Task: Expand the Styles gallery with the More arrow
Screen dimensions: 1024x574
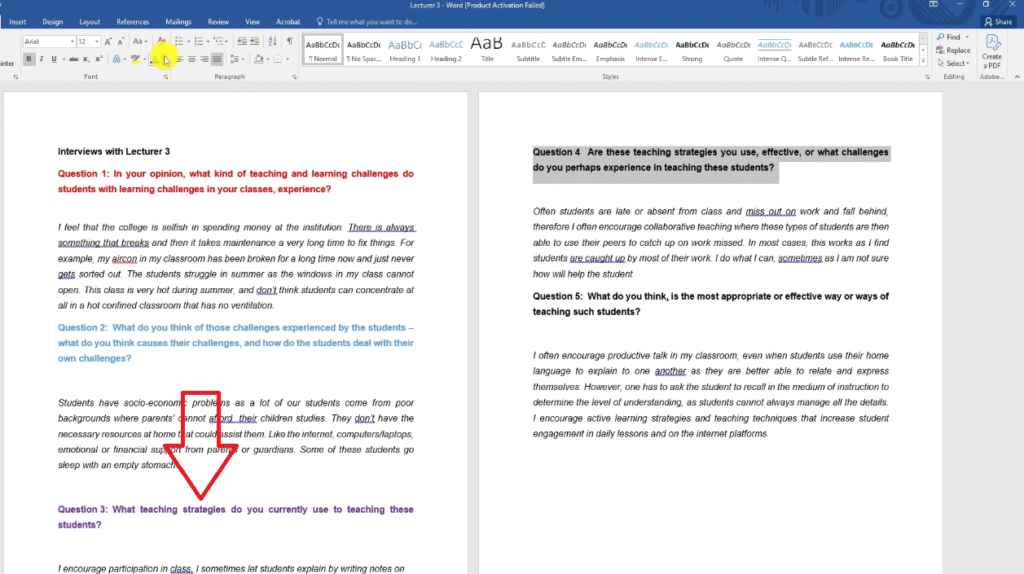Action: pos(923,60)
